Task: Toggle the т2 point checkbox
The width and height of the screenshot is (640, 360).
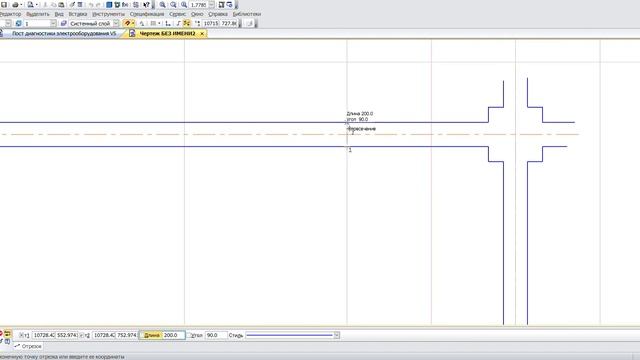Action: click(x=82, y=335)
